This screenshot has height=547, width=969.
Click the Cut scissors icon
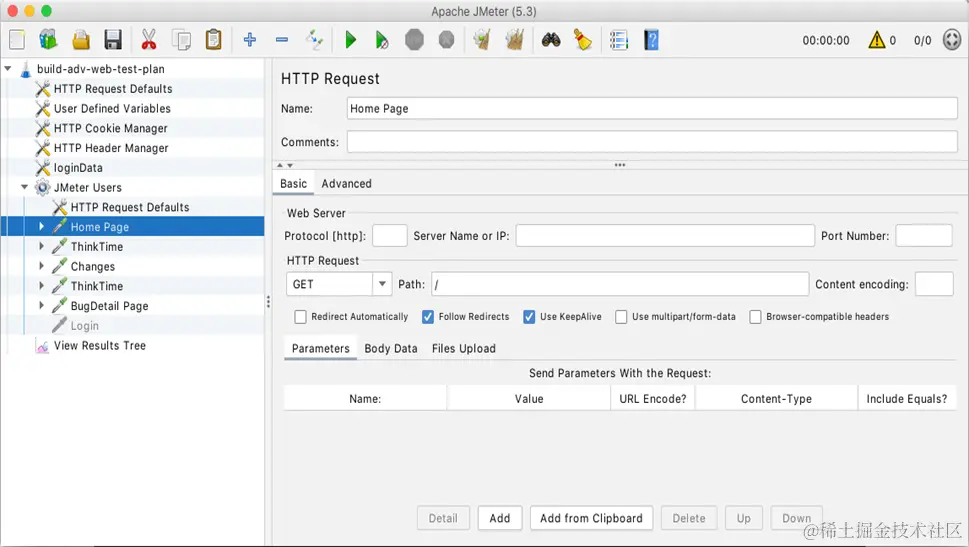point(148,40)
